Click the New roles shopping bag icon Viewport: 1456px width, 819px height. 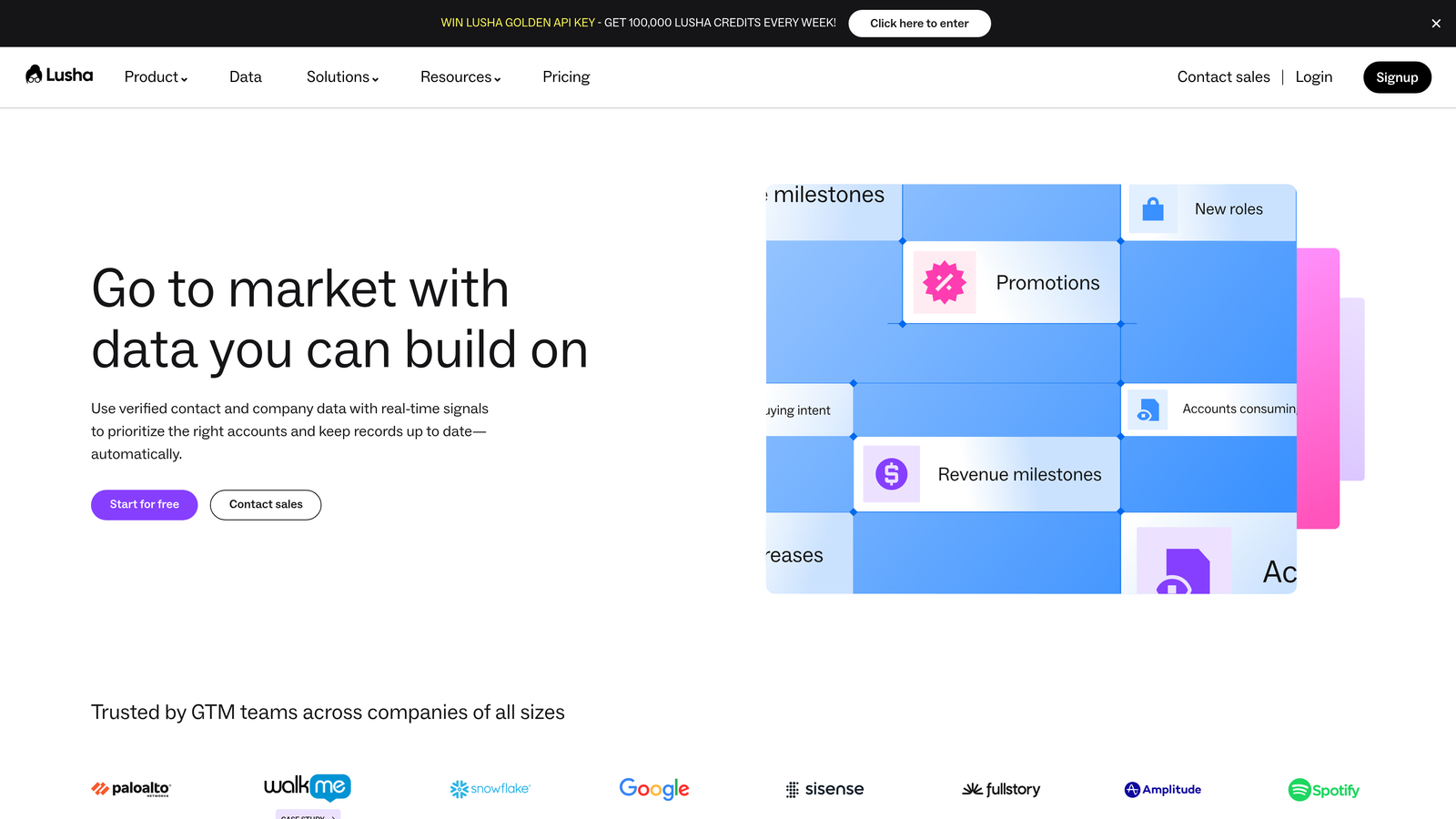pos(1152,208)
